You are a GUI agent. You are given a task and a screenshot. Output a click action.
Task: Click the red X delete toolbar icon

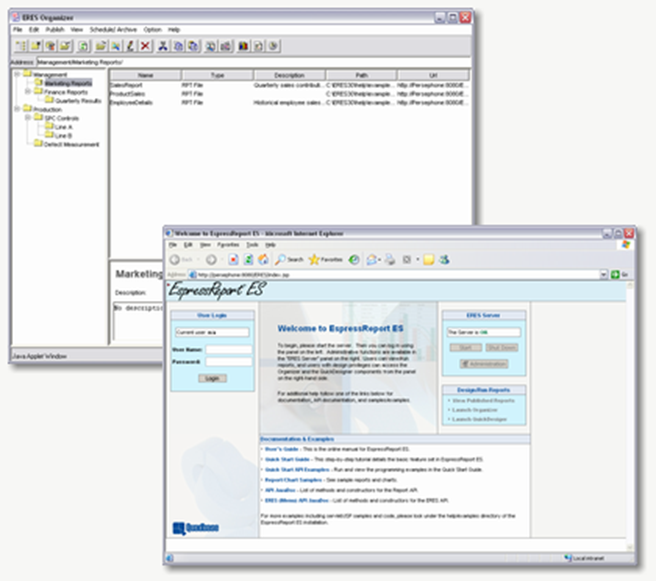click(x=147, y=46)
